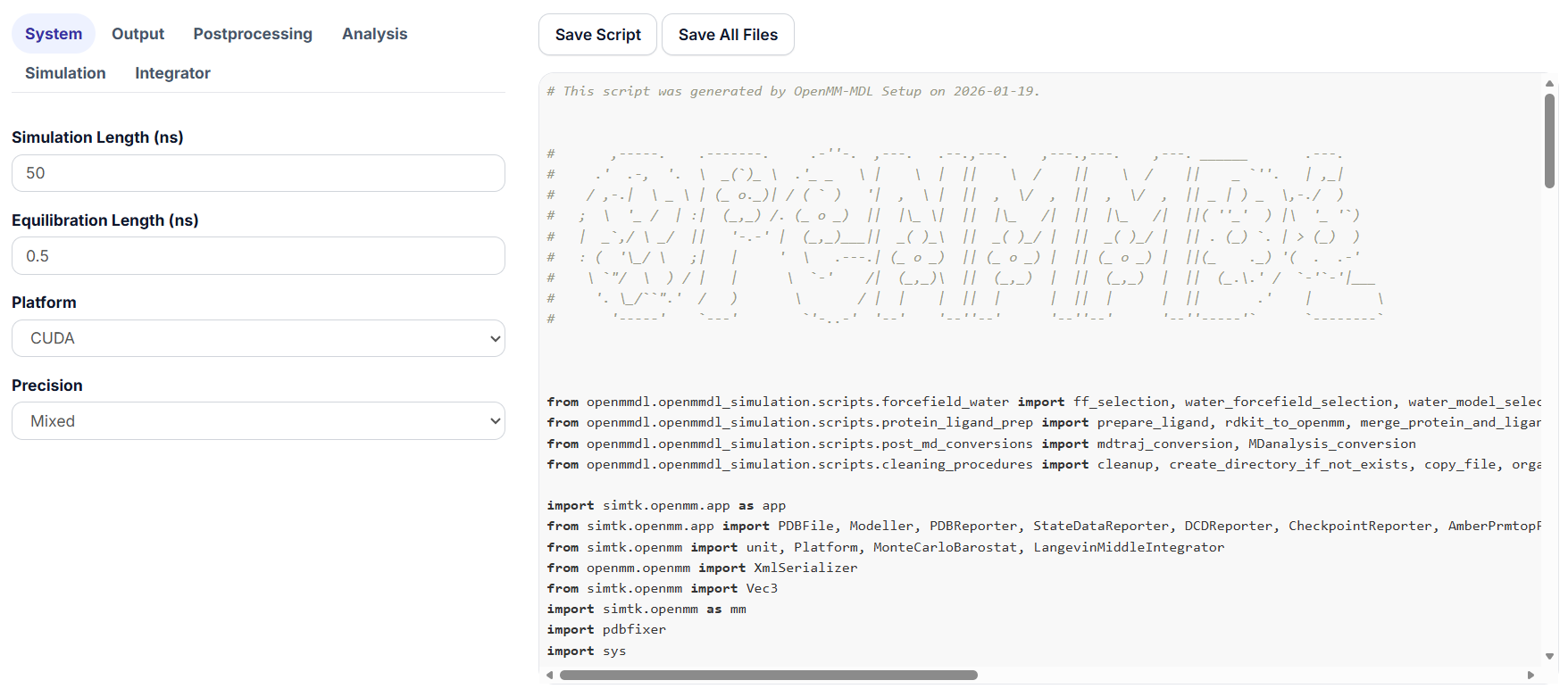The width and height of the screenshot is (1568, 697).
Task: Select the Simulation tab
Action: [x=65, y=73]
